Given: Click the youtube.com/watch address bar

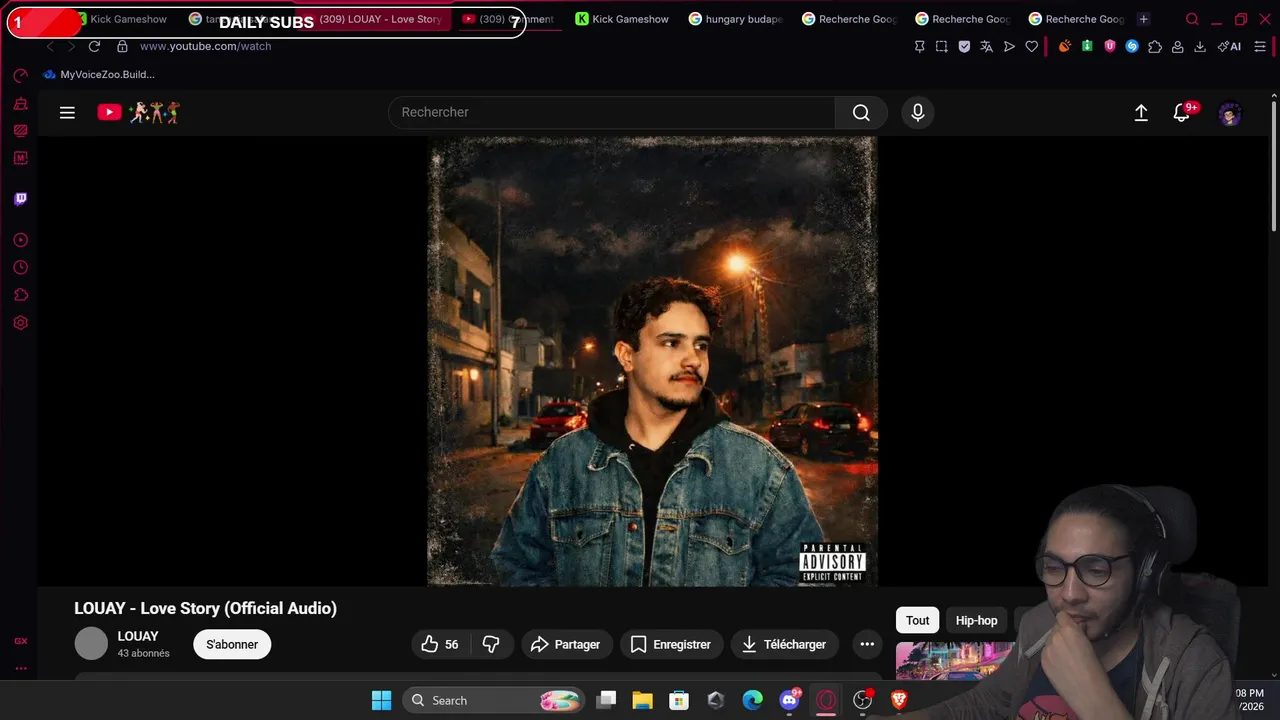Looking at the screenshot, I should click(205, 46).
